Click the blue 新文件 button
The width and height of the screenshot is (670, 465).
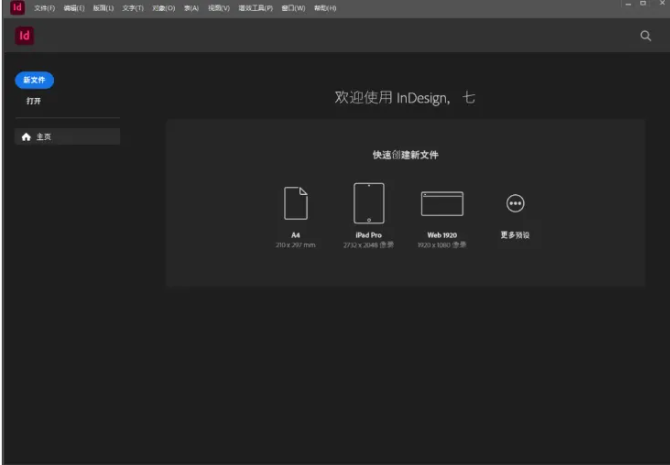coord(34,80)
